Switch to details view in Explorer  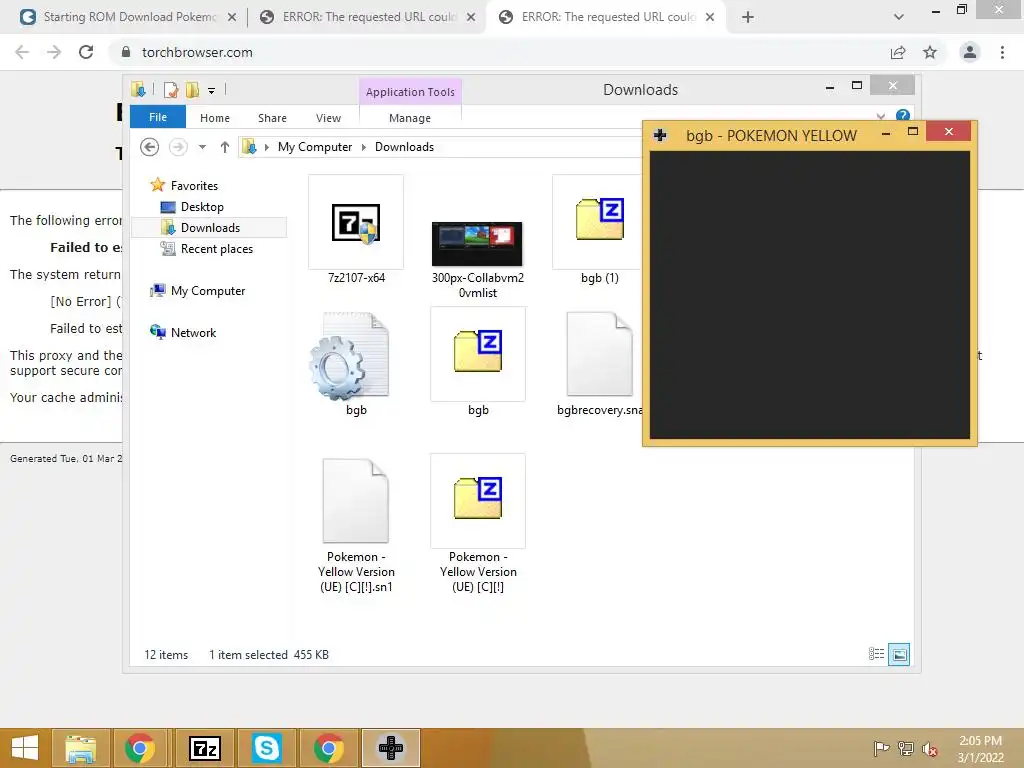click(x=876, y=654)
